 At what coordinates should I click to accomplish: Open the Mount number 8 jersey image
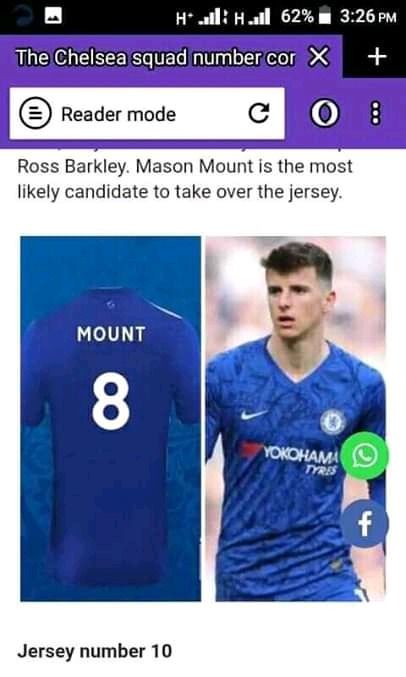pyautogui.click(x=111, y=418)
